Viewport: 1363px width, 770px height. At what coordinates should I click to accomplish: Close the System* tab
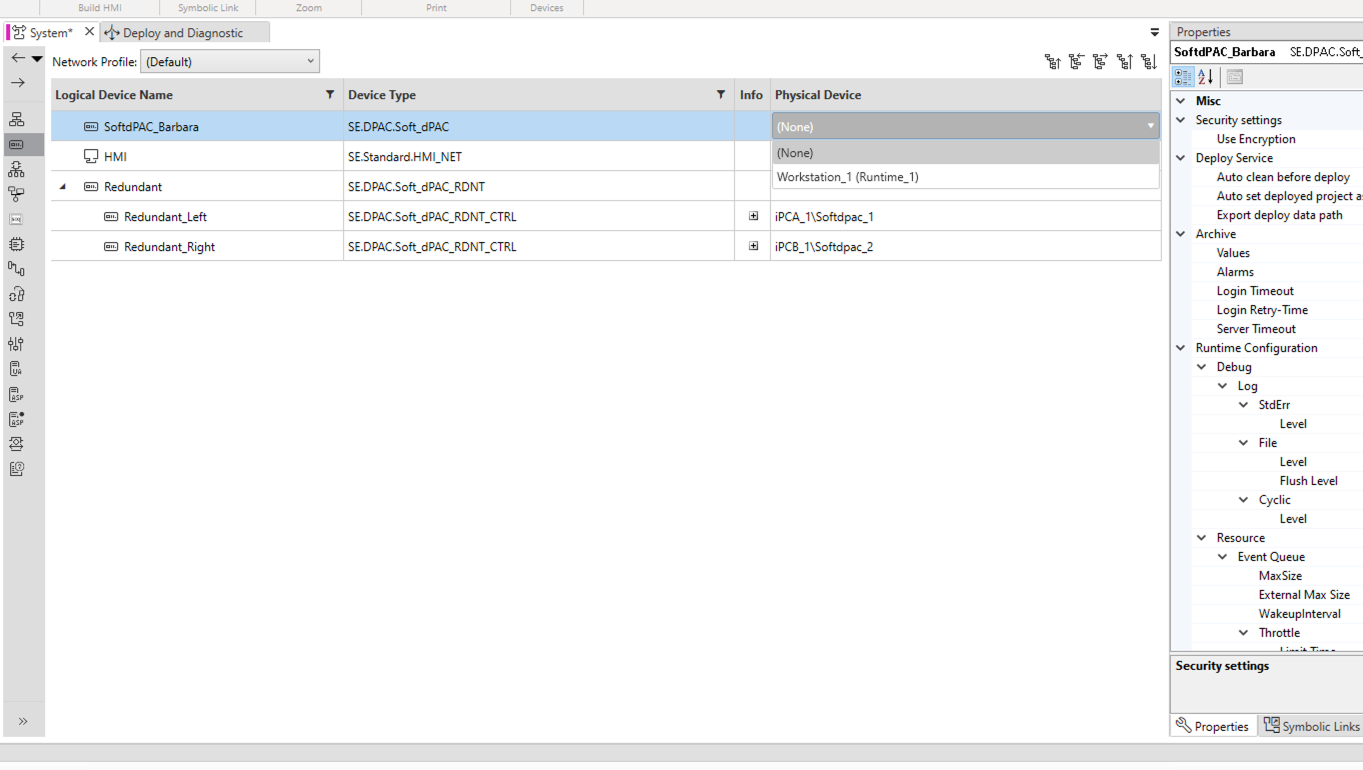89,32
